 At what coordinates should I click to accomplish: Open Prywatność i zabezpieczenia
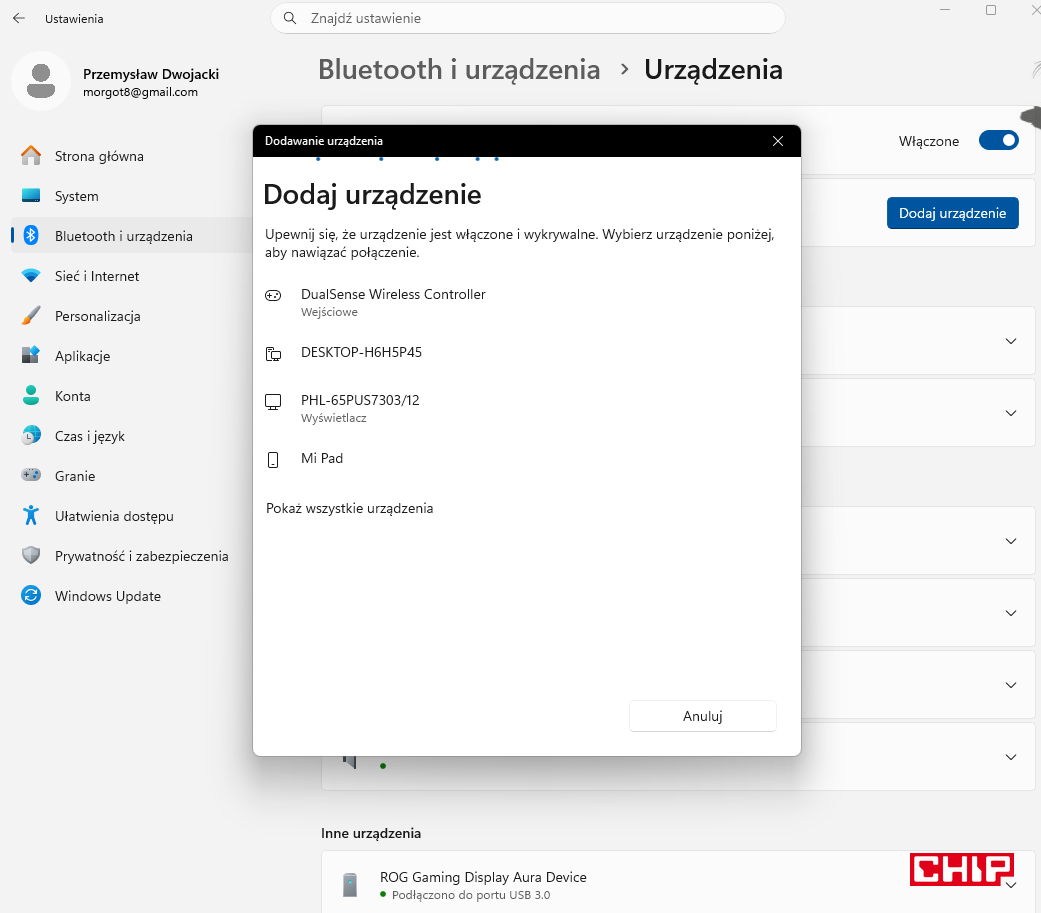pyautogui.click(x=131, y=555)
